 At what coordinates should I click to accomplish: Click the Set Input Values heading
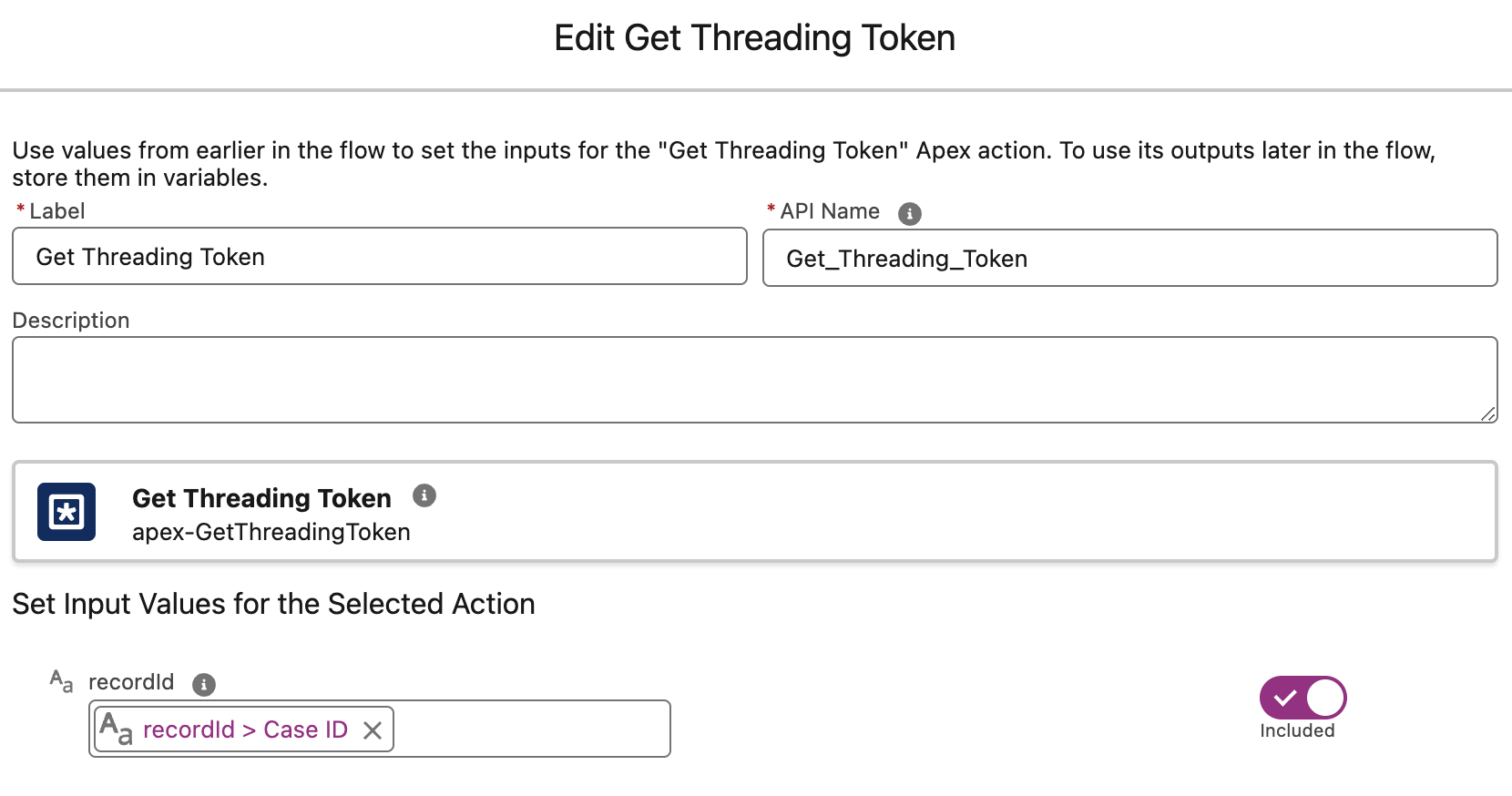coord(273,604)
